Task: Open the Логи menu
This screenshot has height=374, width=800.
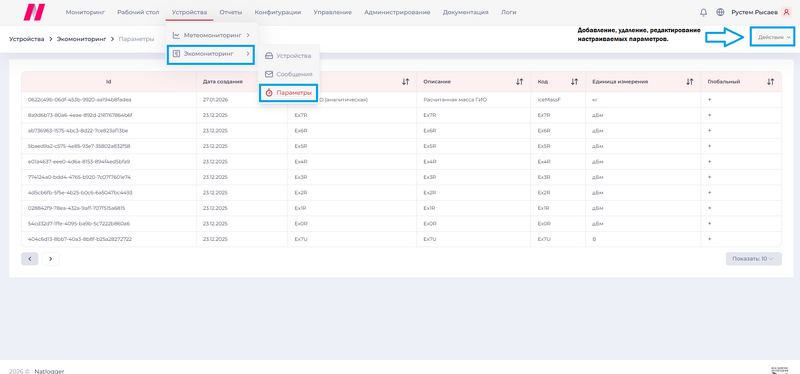Action: click(x=509, y=12)
